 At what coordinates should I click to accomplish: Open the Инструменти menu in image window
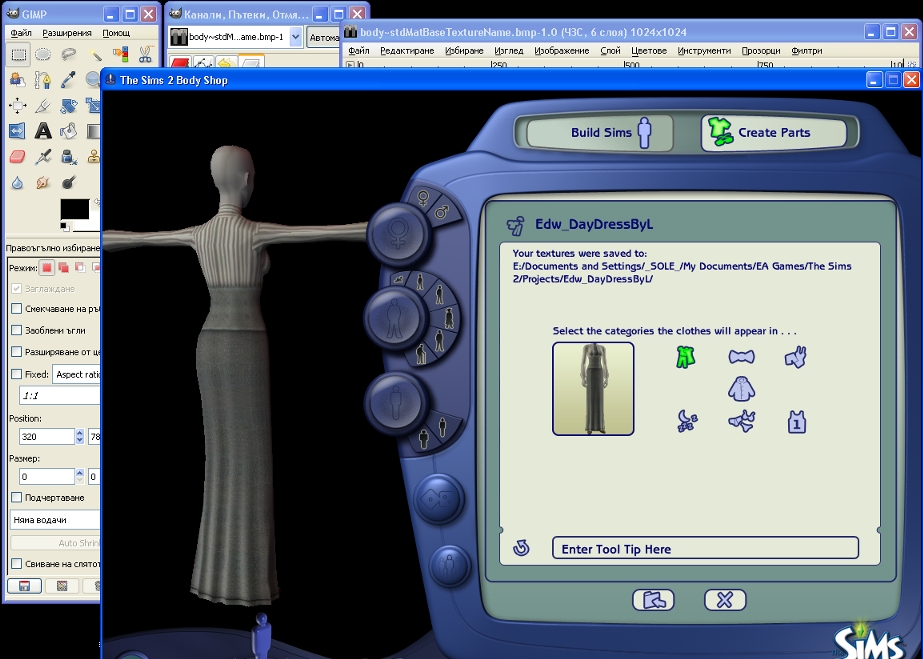coord(704,51)
